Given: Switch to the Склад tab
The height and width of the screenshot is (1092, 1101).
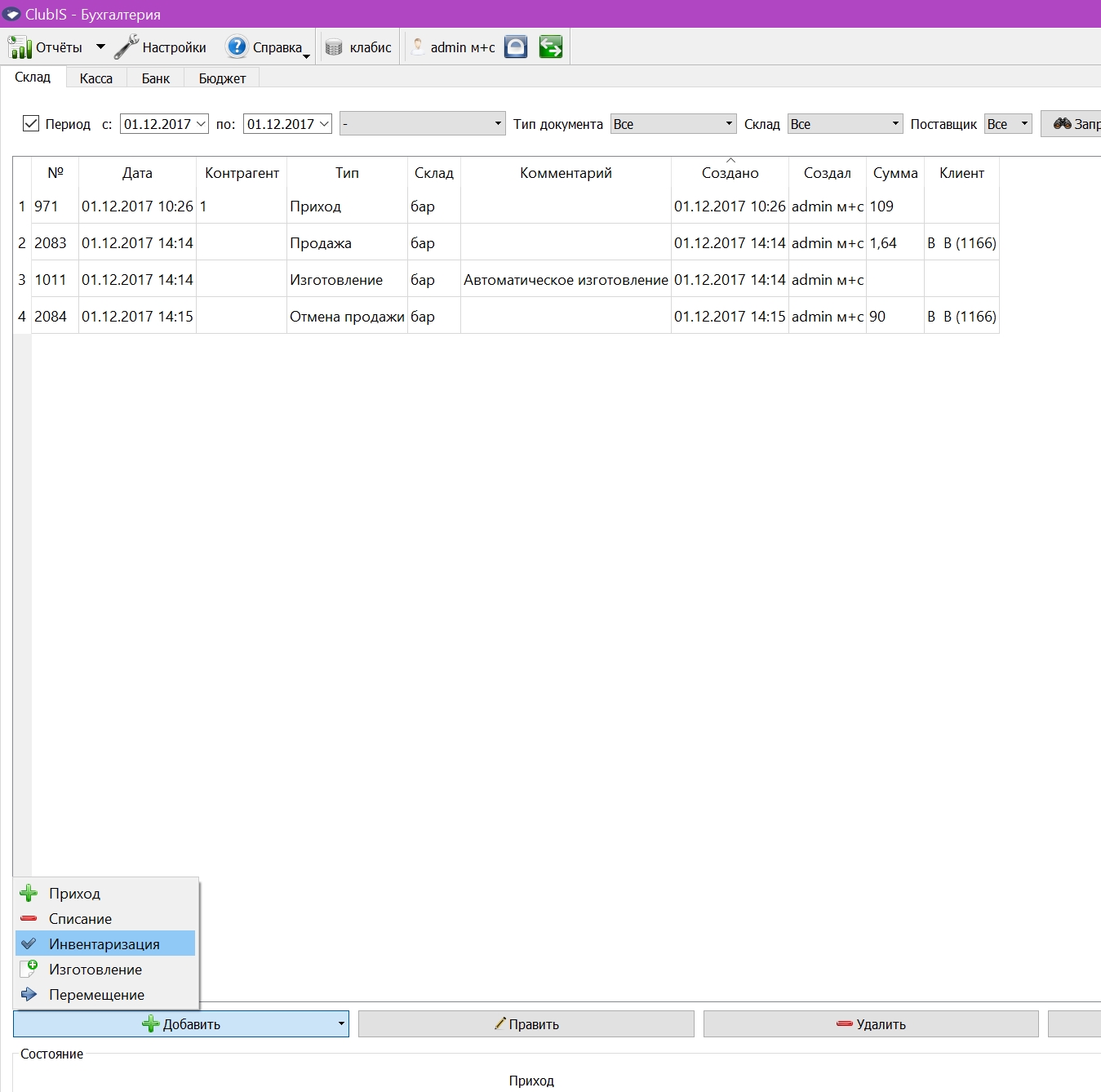Looking at the screenshot, I should [x=33, y=77].
